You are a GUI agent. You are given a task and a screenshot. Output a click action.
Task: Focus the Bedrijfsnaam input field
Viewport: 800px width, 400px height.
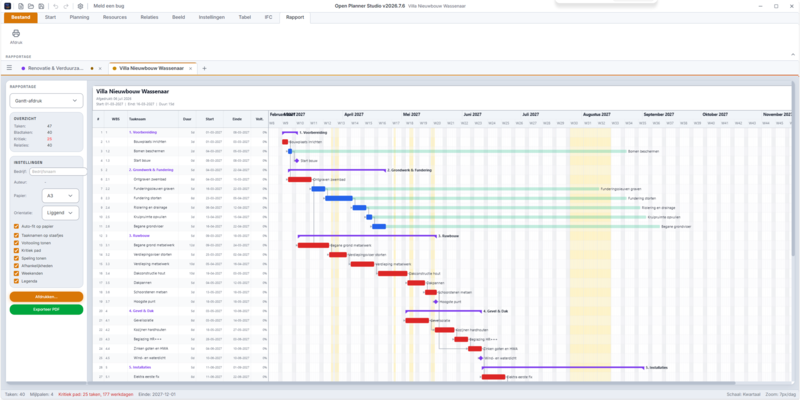coord(58,172)
